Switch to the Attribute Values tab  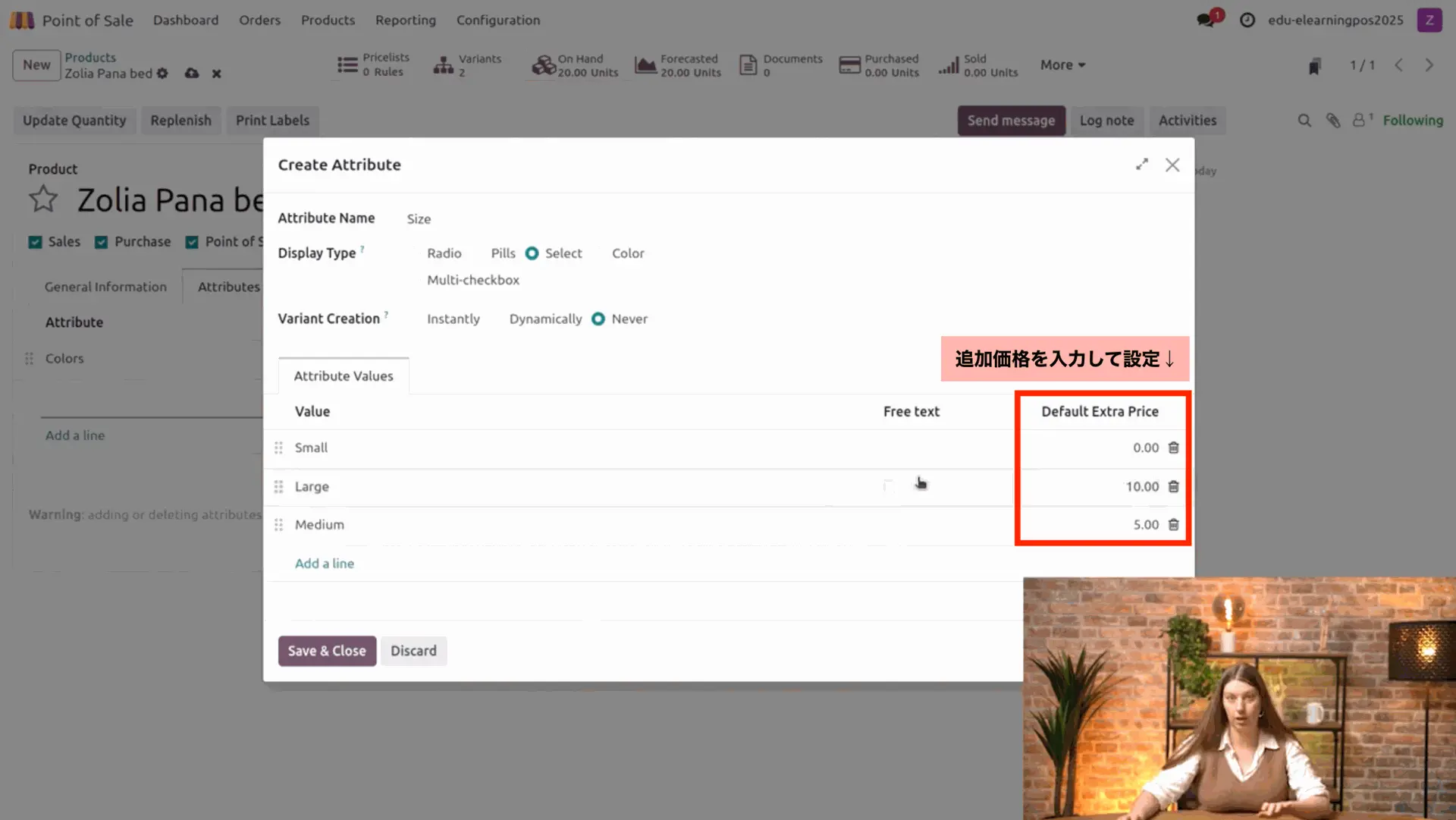pos(344,376)
